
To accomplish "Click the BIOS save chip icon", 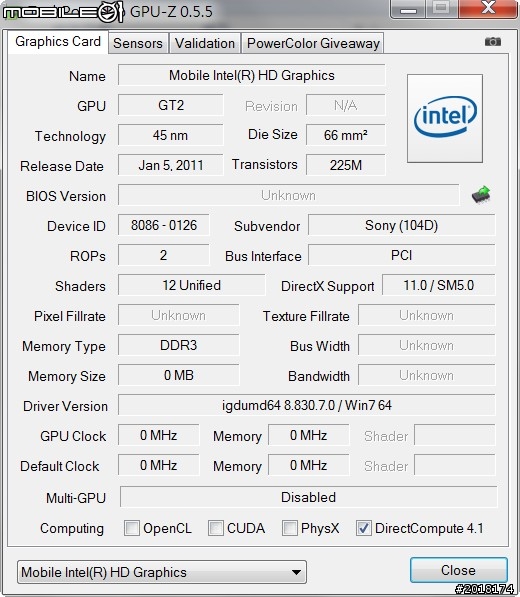I will pos(481,195).
